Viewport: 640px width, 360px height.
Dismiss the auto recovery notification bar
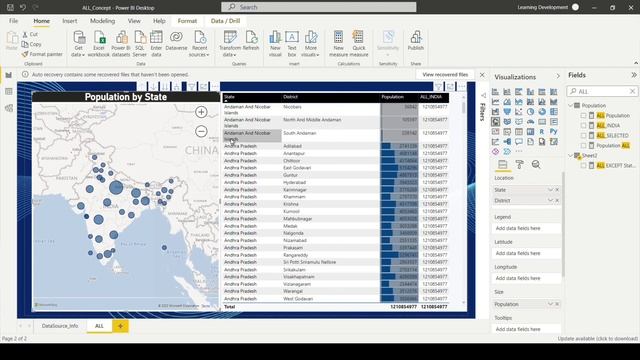click(482, 75)
